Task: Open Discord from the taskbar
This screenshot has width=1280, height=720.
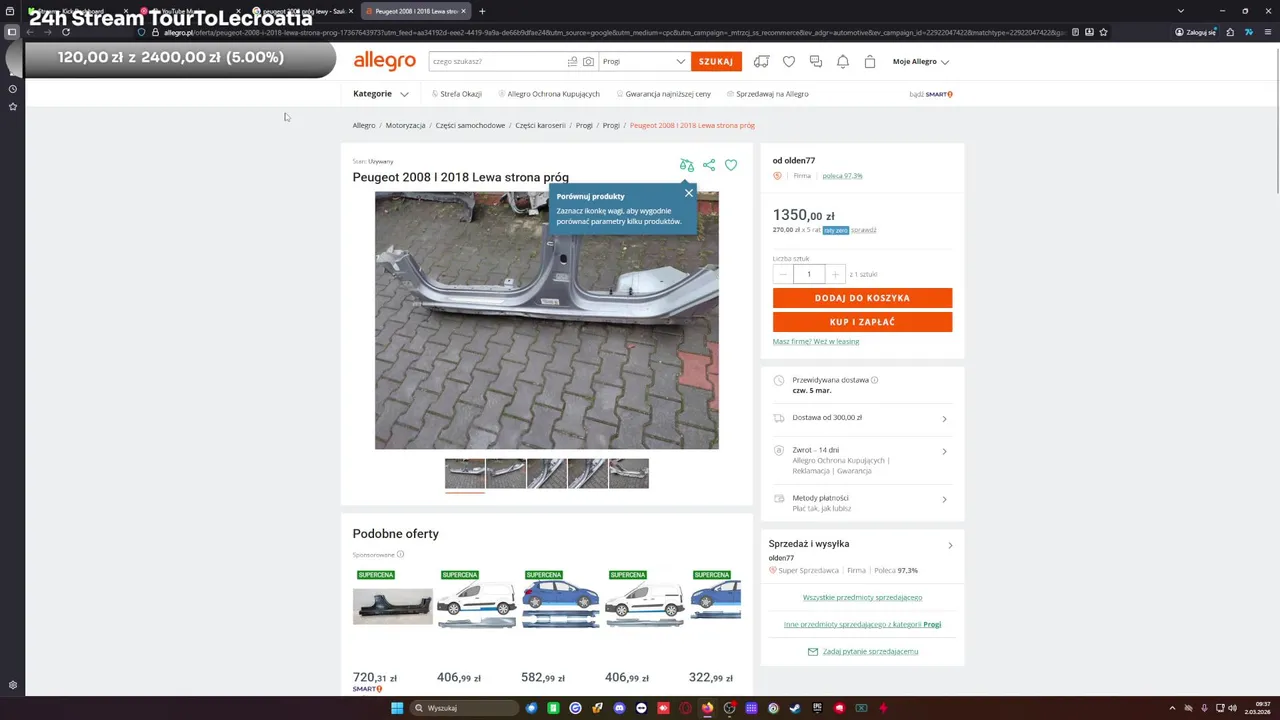Action: (619, 708)
